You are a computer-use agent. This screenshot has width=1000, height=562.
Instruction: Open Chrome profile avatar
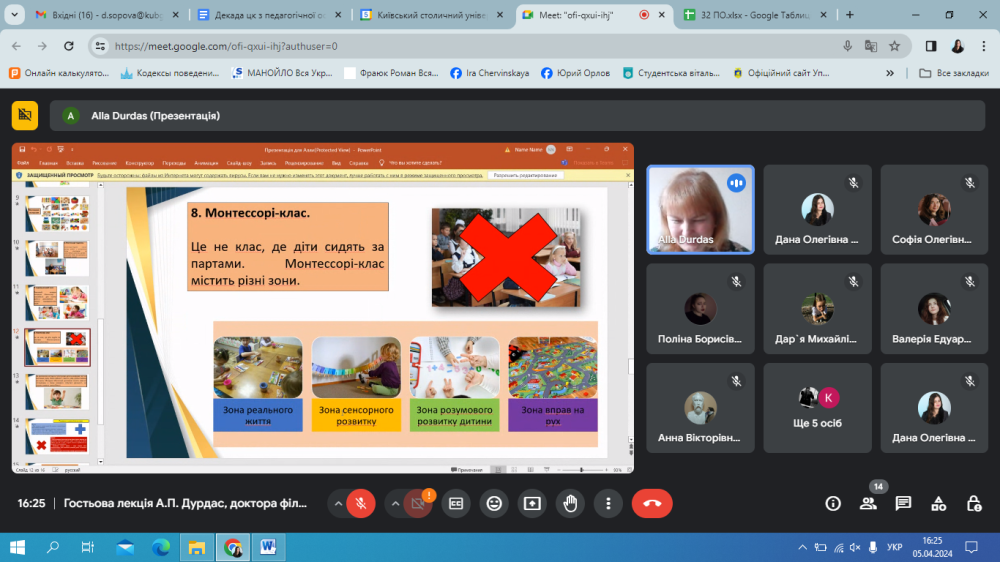point(957,46)
